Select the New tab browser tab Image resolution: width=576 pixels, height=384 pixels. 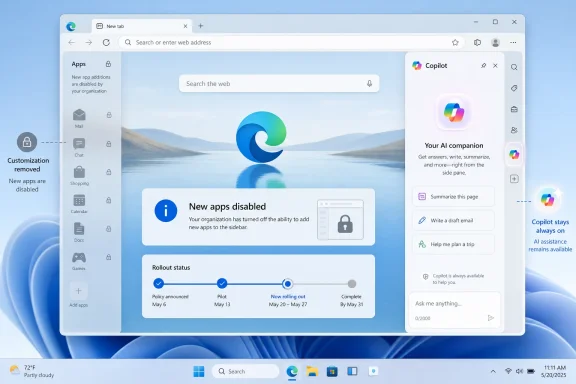pos(142,26)
